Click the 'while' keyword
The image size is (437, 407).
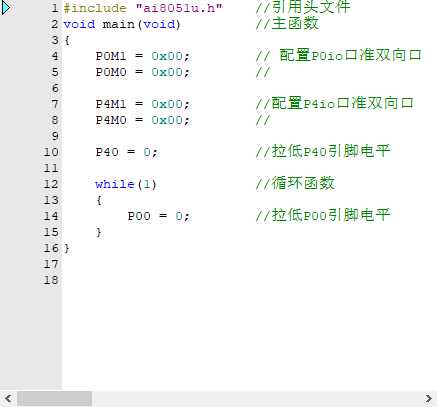click(x=115, y=184)
